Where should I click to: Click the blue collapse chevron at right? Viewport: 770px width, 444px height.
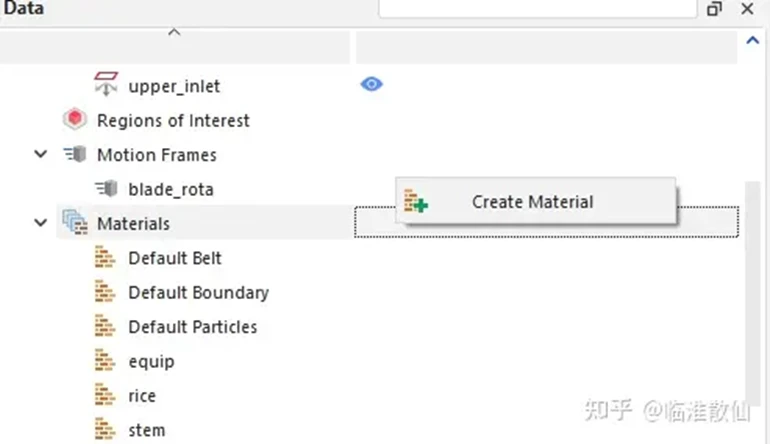tap(752, 40)
